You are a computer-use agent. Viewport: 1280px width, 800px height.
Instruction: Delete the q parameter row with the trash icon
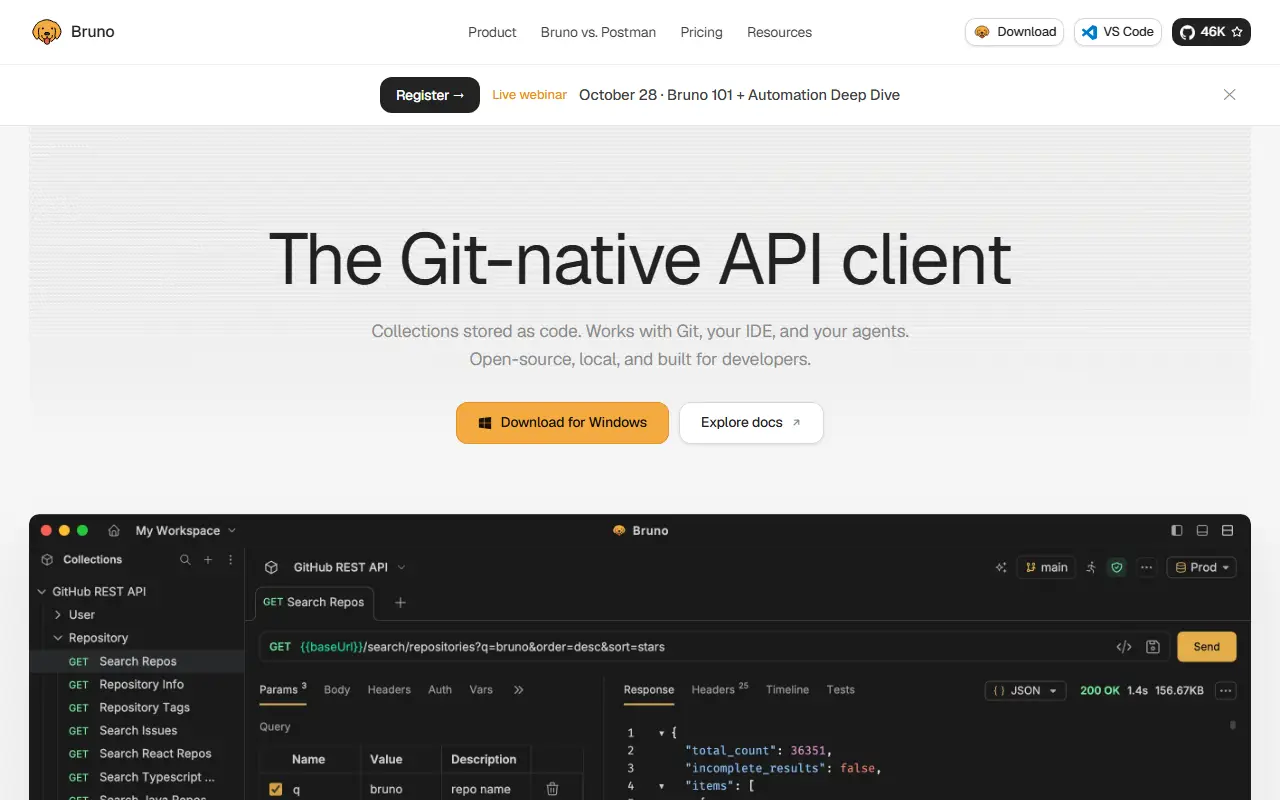click(x=552, y=789)
